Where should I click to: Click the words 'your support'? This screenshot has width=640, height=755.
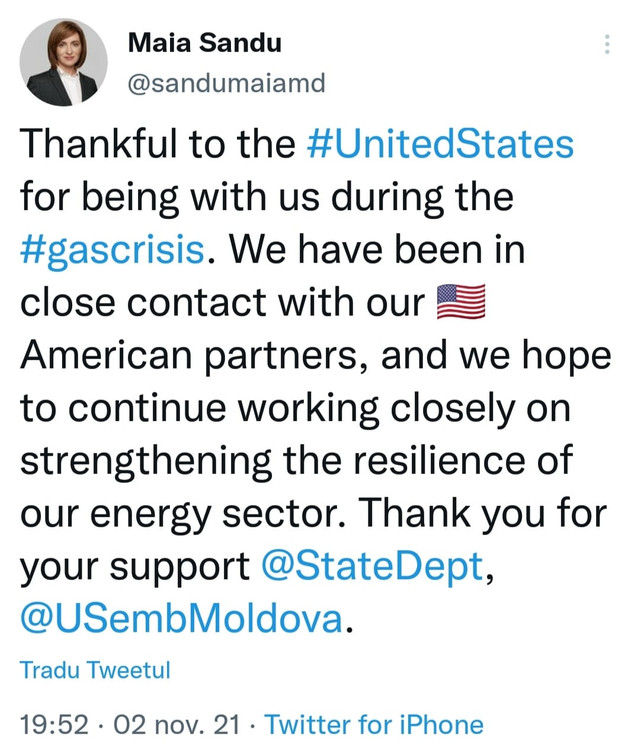coord(135,567)
